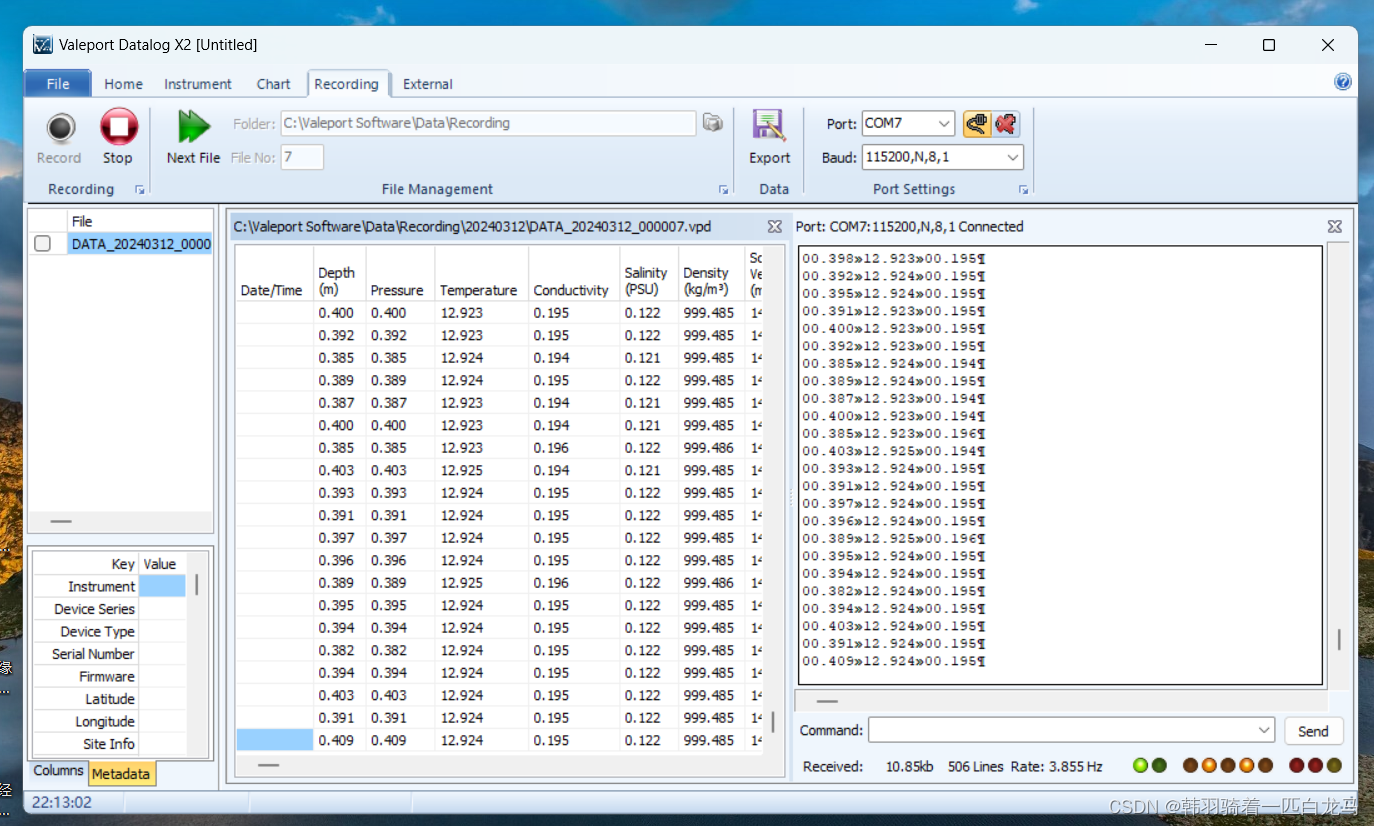The height and width of the screenshot is (826, 1374).
Task: Tick the DATA_20240312_0000 file checkbox
Action: (x=43, y=244)
